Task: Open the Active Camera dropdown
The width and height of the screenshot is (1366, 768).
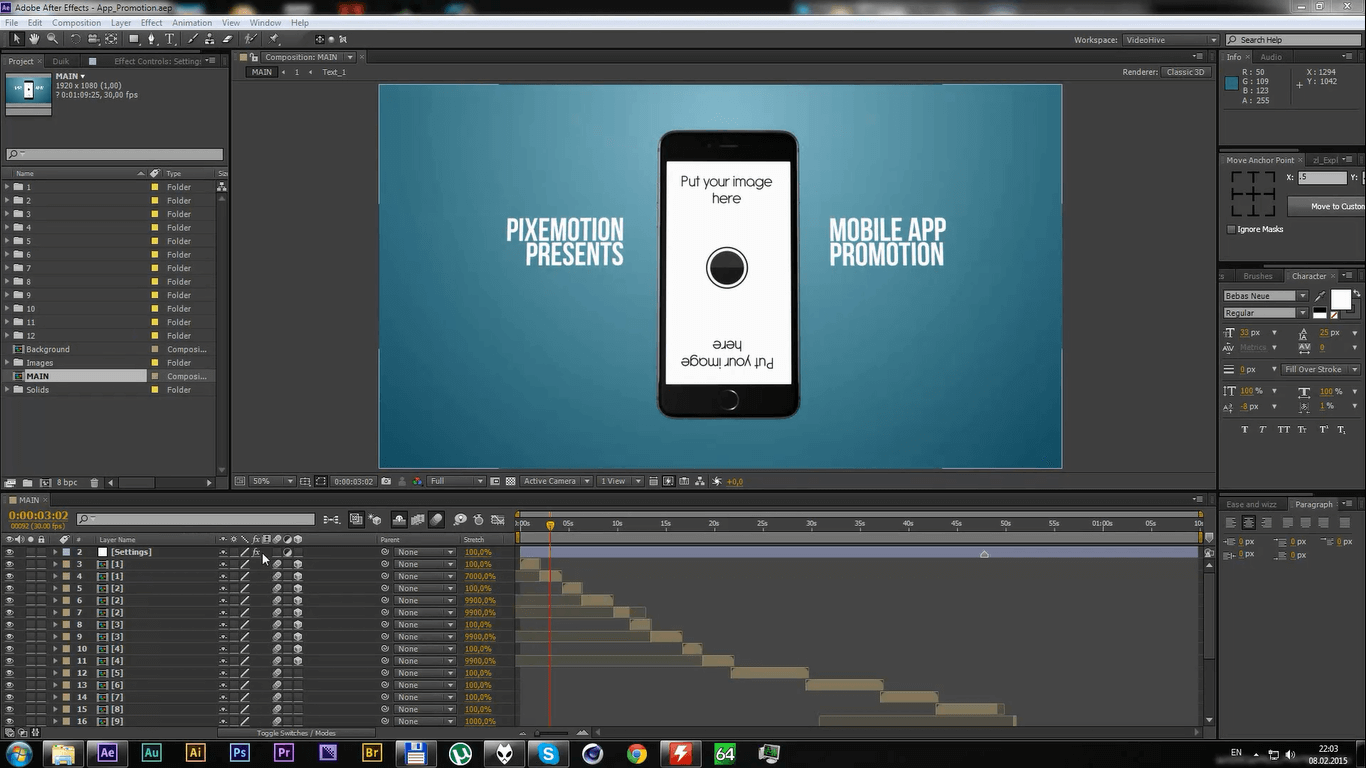Action: (x=557, y=481)
